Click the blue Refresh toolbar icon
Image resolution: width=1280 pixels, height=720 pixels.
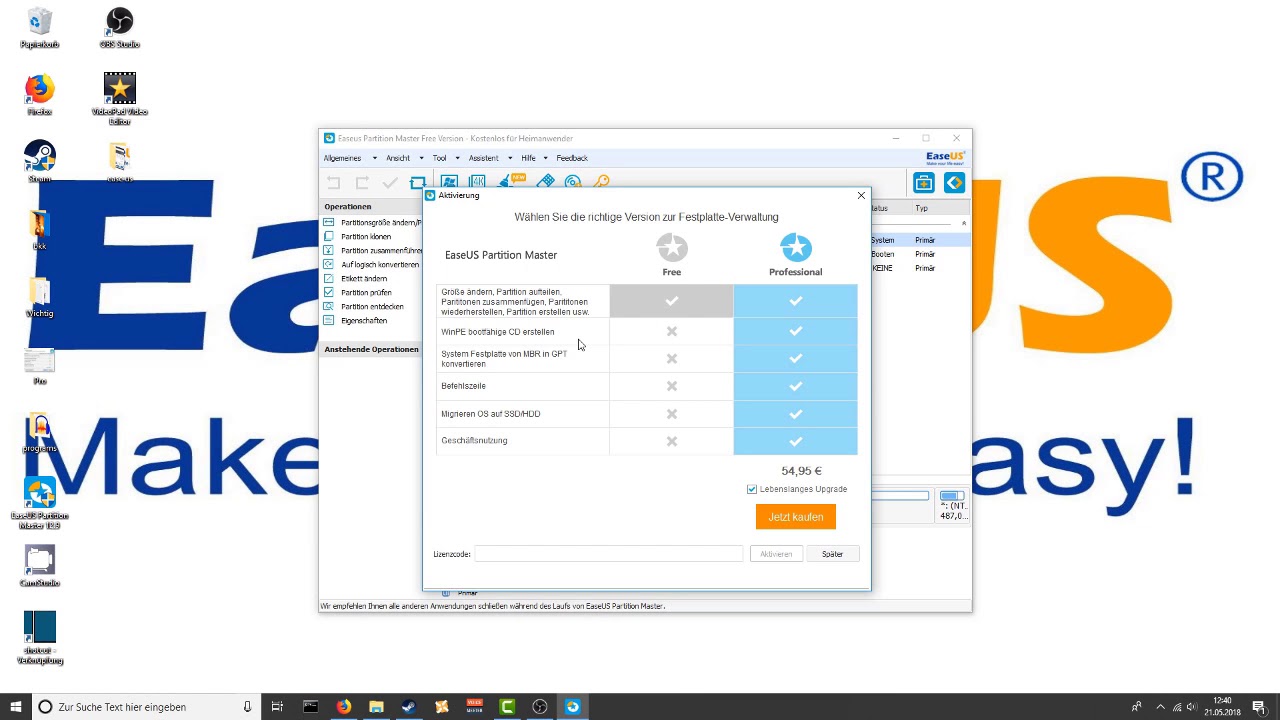pos(418,182)
